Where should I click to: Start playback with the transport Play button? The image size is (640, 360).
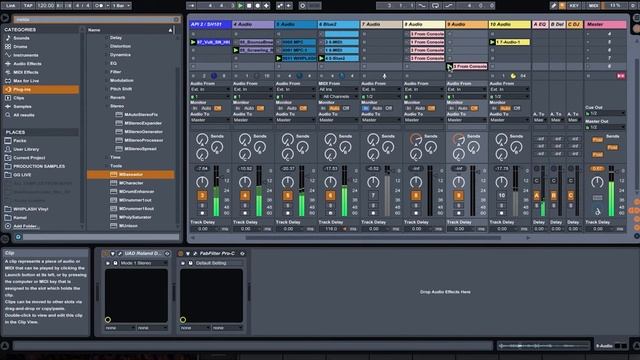click(240, 6)
